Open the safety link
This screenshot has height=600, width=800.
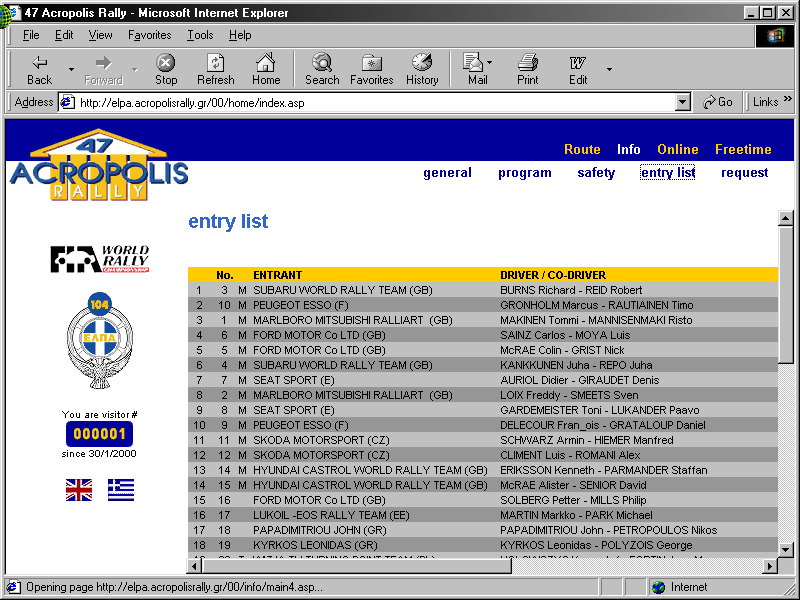coord(596,173)
